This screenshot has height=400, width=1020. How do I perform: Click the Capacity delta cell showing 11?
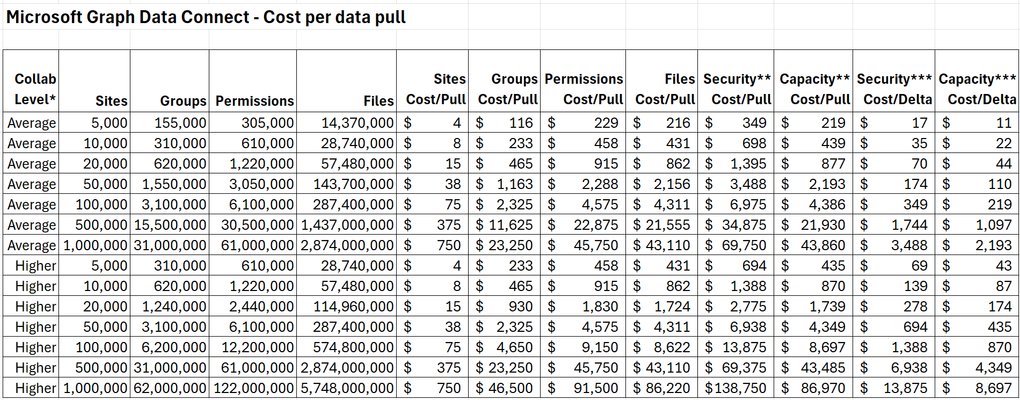coord(976,122)
